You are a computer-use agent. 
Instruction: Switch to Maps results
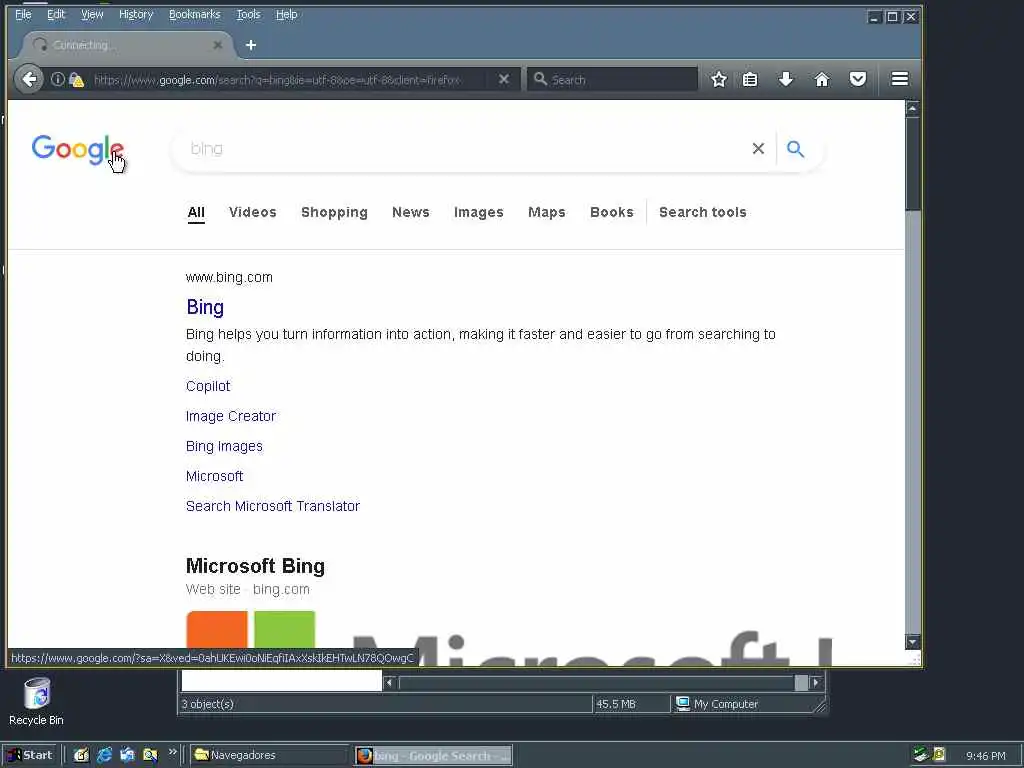coord(547,212)
